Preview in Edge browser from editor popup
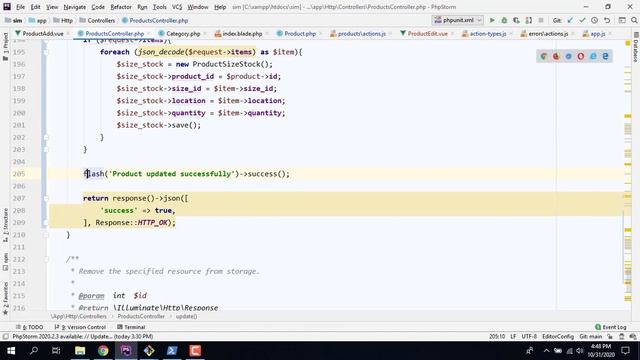This screenshot has width=640, height=360. pyautogui.click(x=605, y=56)
